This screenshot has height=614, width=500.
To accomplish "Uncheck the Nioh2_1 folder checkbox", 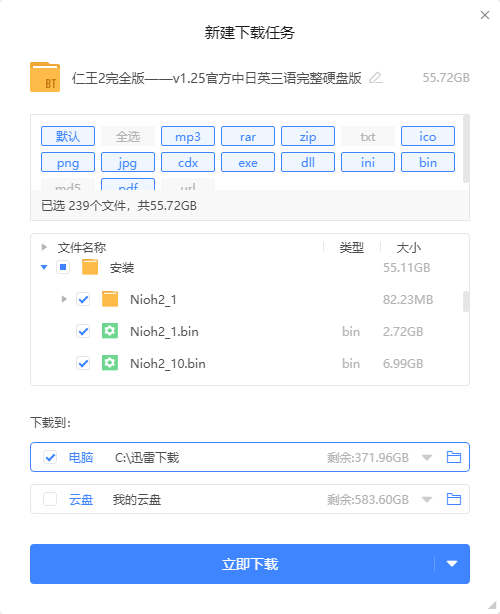I will tap(83, 300).
